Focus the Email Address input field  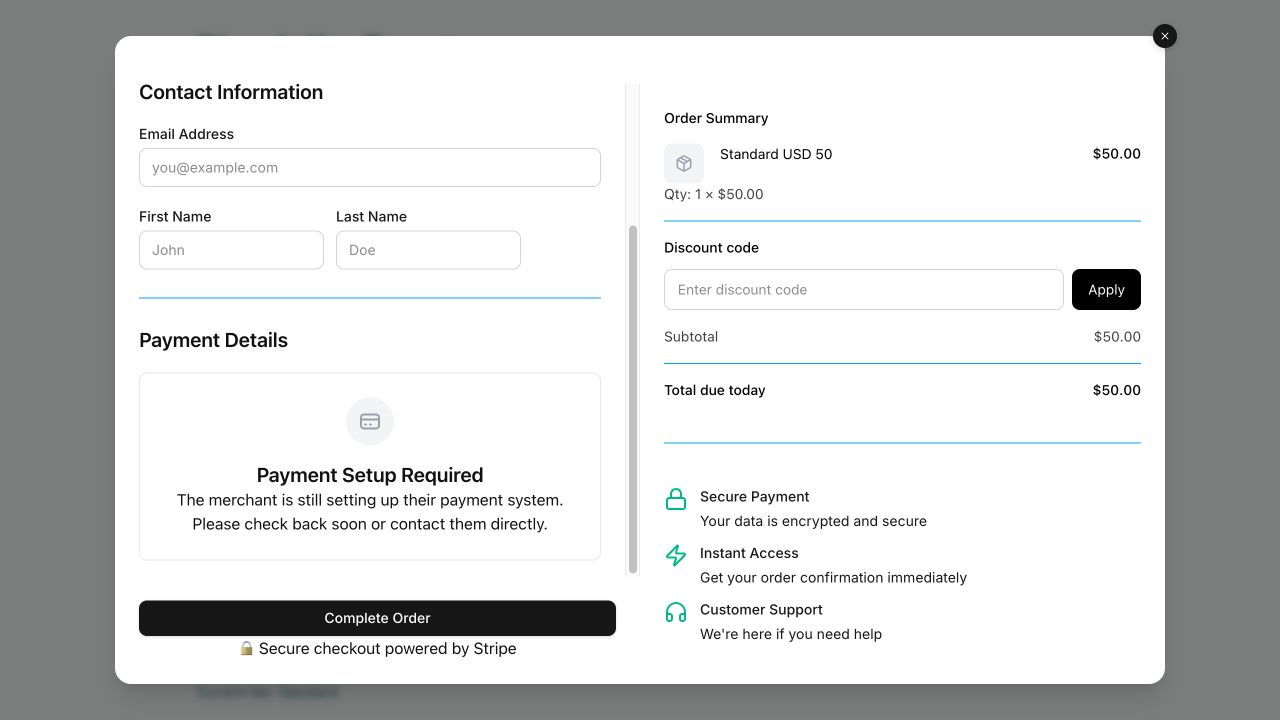pos(370,168)
